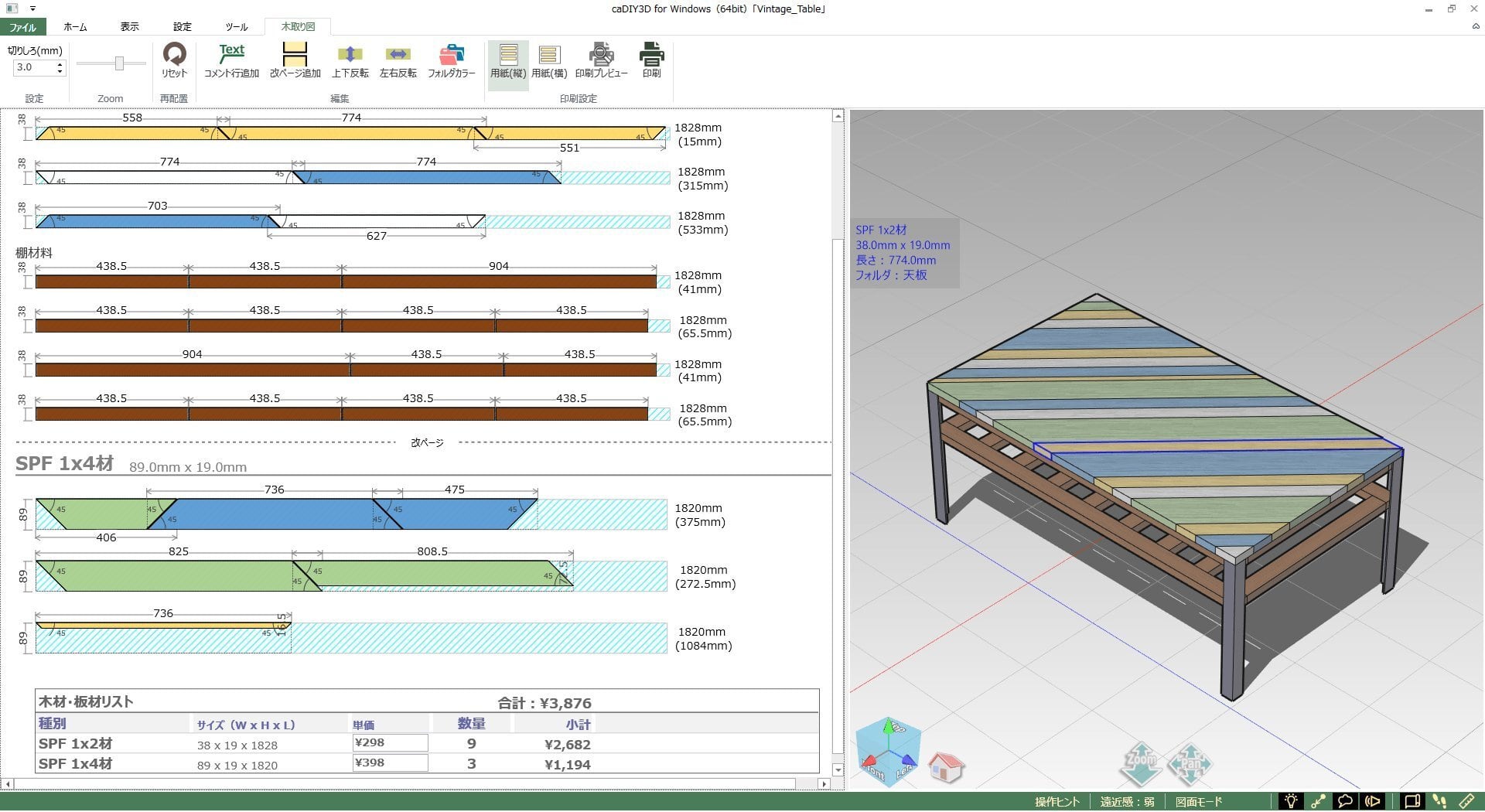Image resolution: width=1485 pixels, height=812 pixels.
Task: Click the home view icon in 3D panel
Action: (945, 767)
